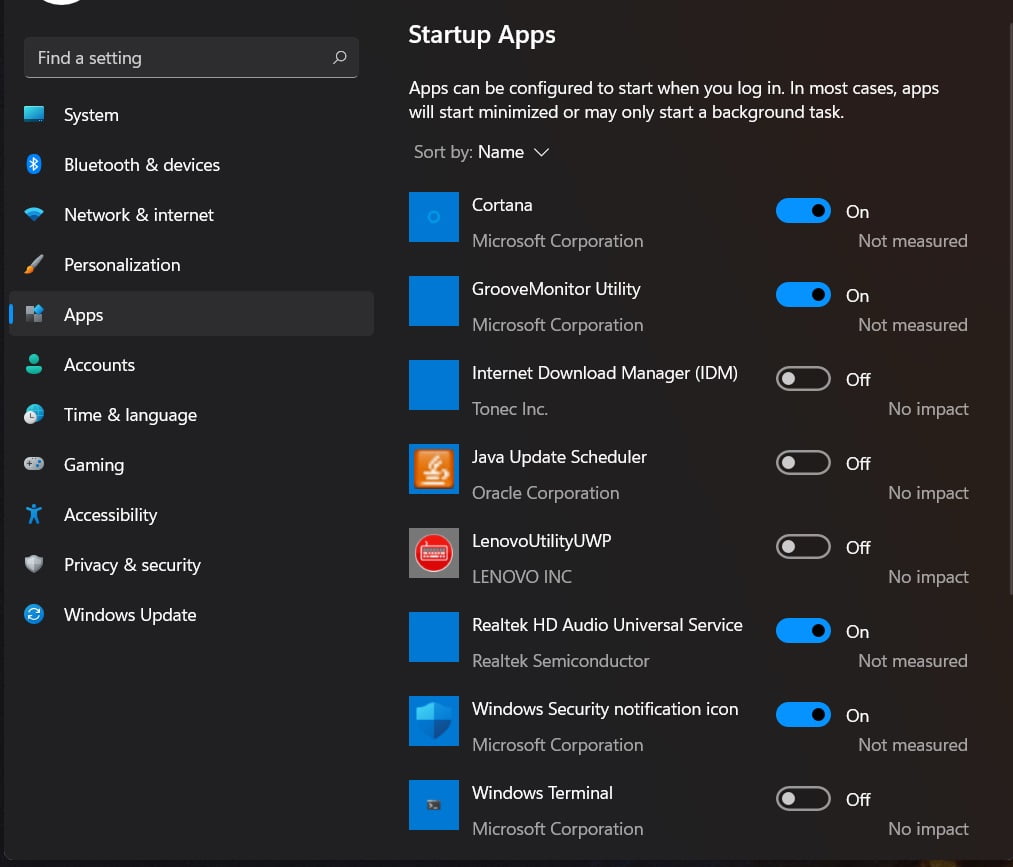The height and width of the screenshot is (867, 1013).
Task: Click the Windows Terminal name text
Action: [542, 793]
